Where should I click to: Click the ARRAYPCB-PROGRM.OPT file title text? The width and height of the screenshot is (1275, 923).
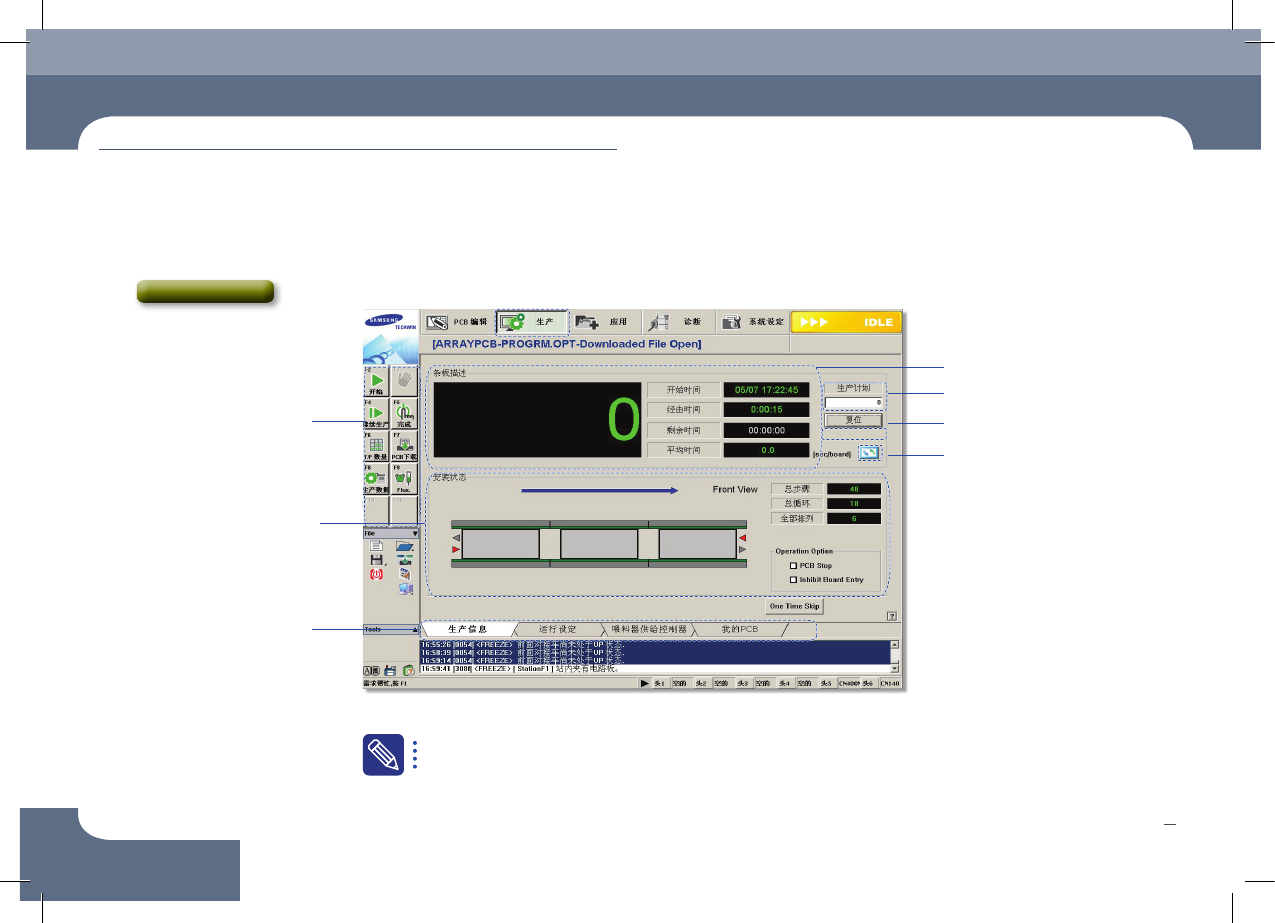tap(567, 344)
